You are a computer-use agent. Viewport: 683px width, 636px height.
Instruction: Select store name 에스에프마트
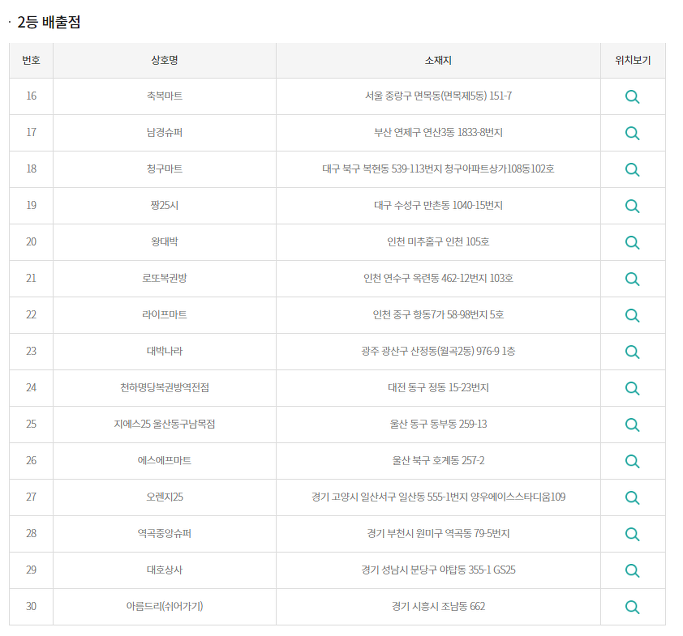165,460
